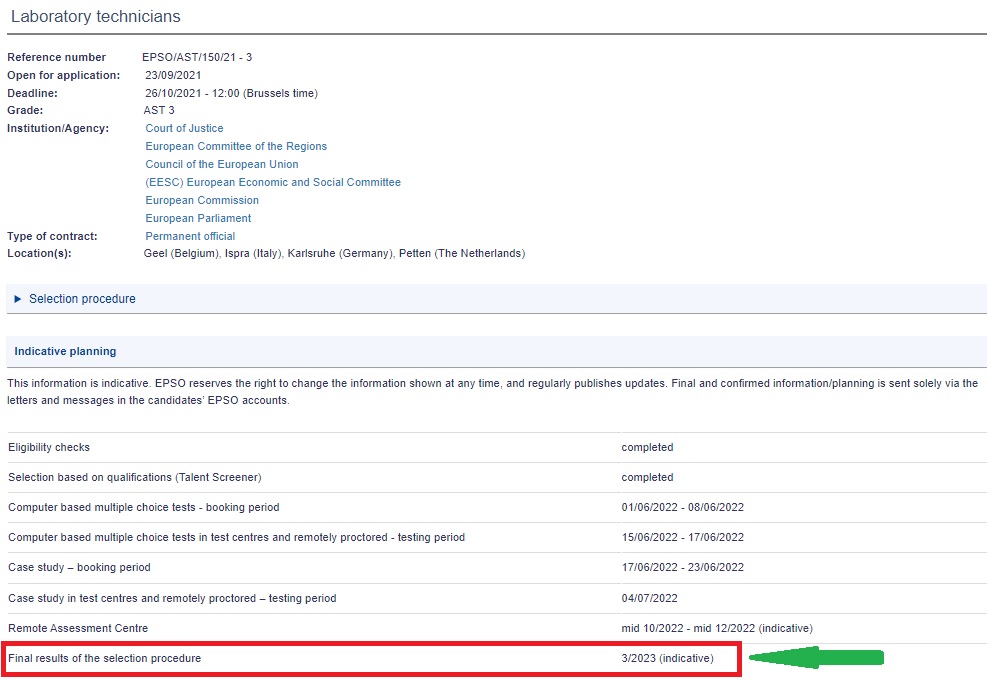This screenshot has width=987, height=681.
Task: Click the European Economic and Social Committee link
Action: click(273, 182)
